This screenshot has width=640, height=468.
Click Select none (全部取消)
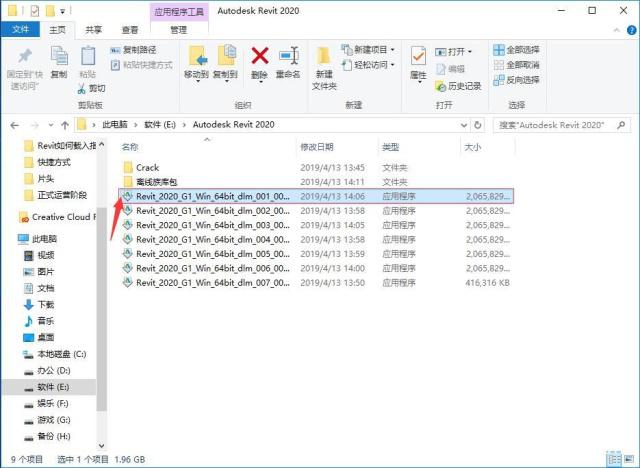tap(516, 65)
